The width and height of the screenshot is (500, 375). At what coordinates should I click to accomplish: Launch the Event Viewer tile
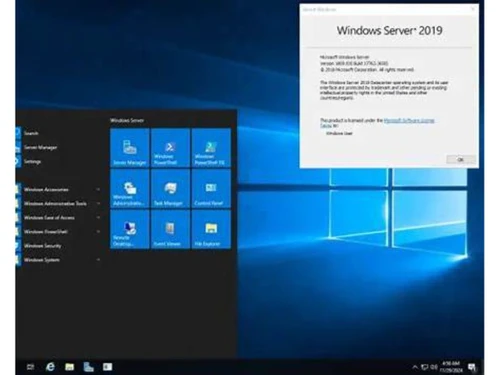[170, 229]
